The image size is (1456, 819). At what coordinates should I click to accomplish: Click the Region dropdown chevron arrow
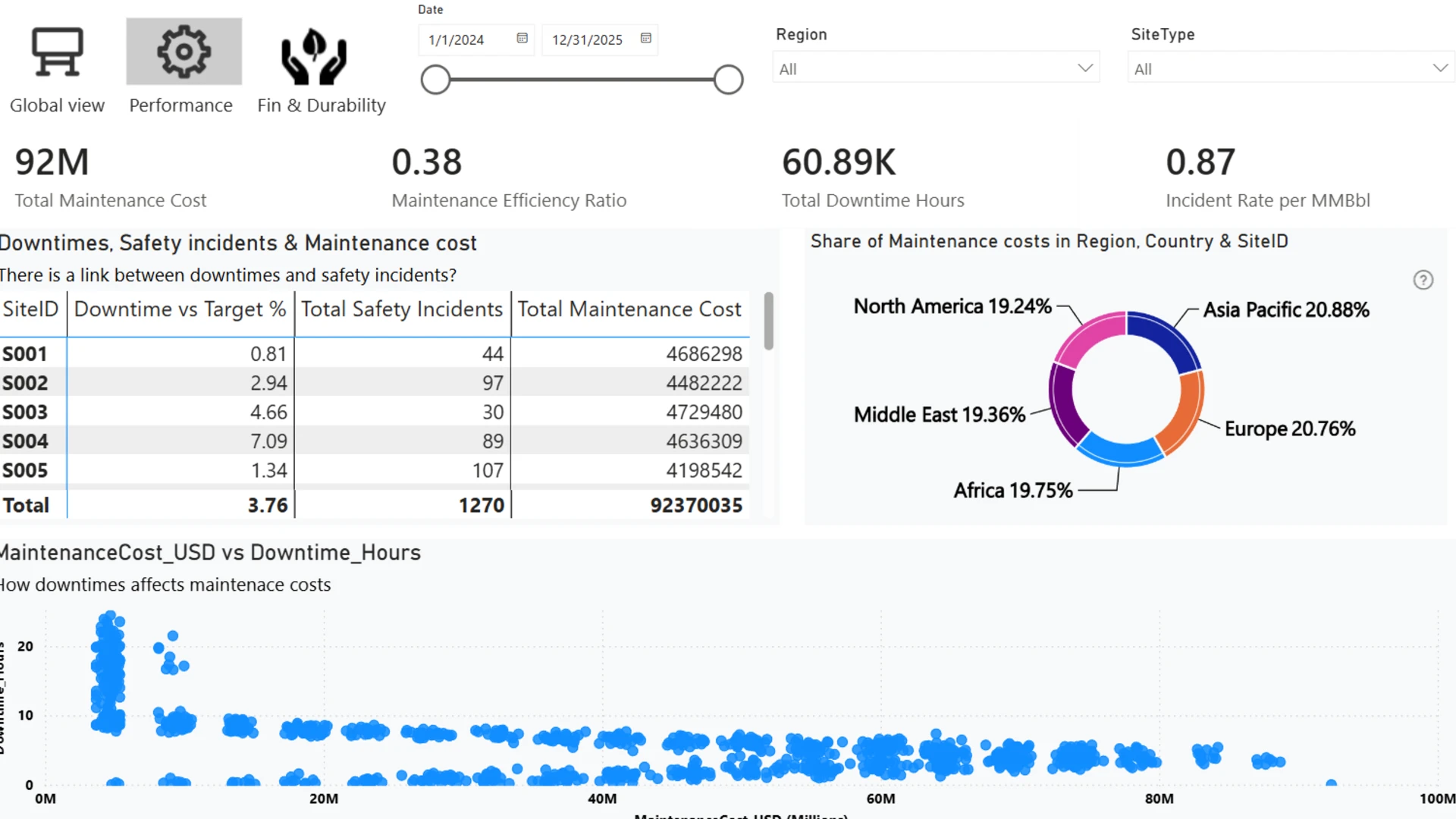1085,68
